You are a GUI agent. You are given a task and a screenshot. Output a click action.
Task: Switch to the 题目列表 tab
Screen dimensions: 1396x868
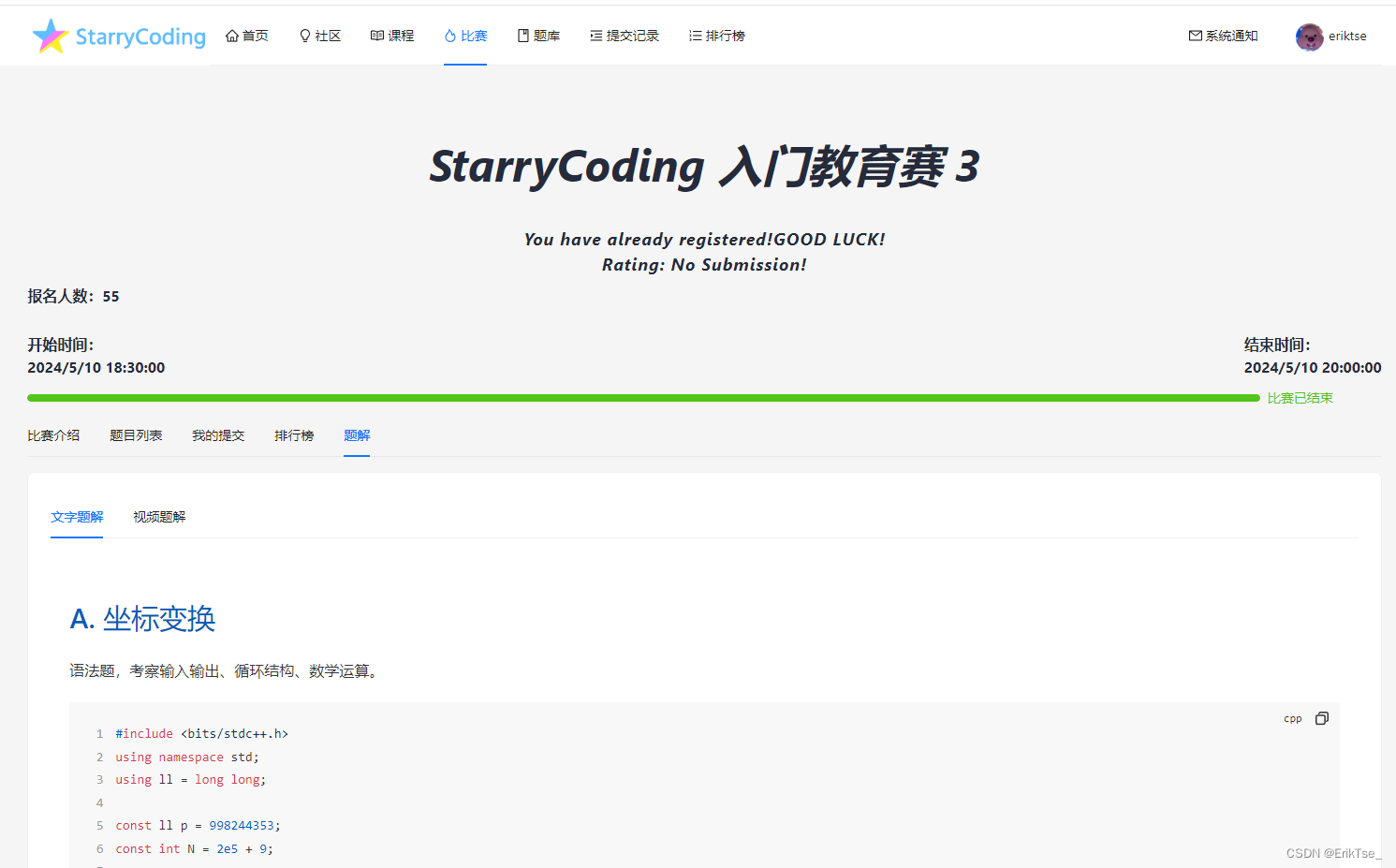136,435
